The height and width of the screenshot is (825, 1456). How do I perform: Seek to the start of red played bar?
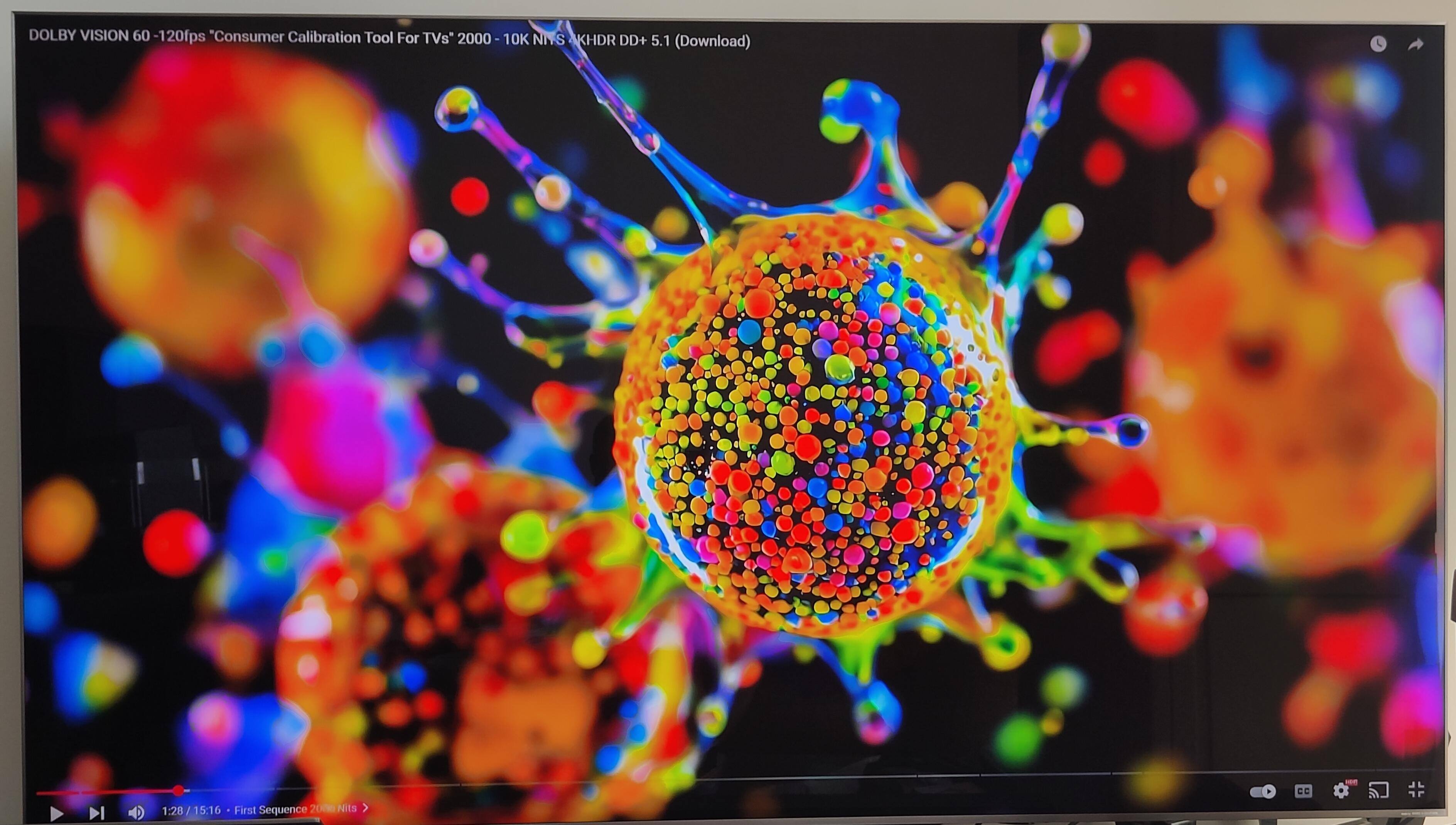(39, 793)
